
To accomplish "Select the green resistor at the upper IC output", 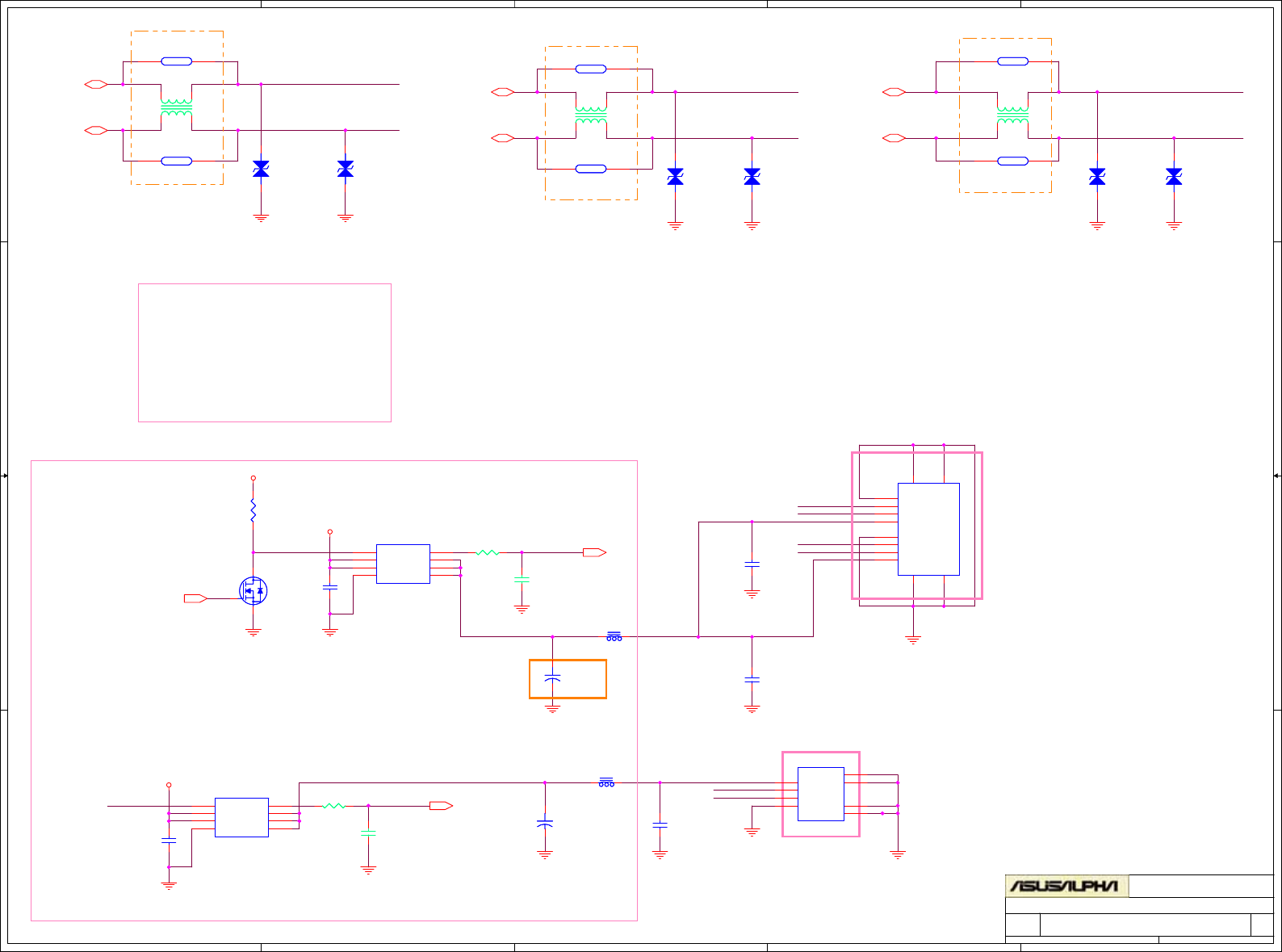I will [x=488, y=552].
